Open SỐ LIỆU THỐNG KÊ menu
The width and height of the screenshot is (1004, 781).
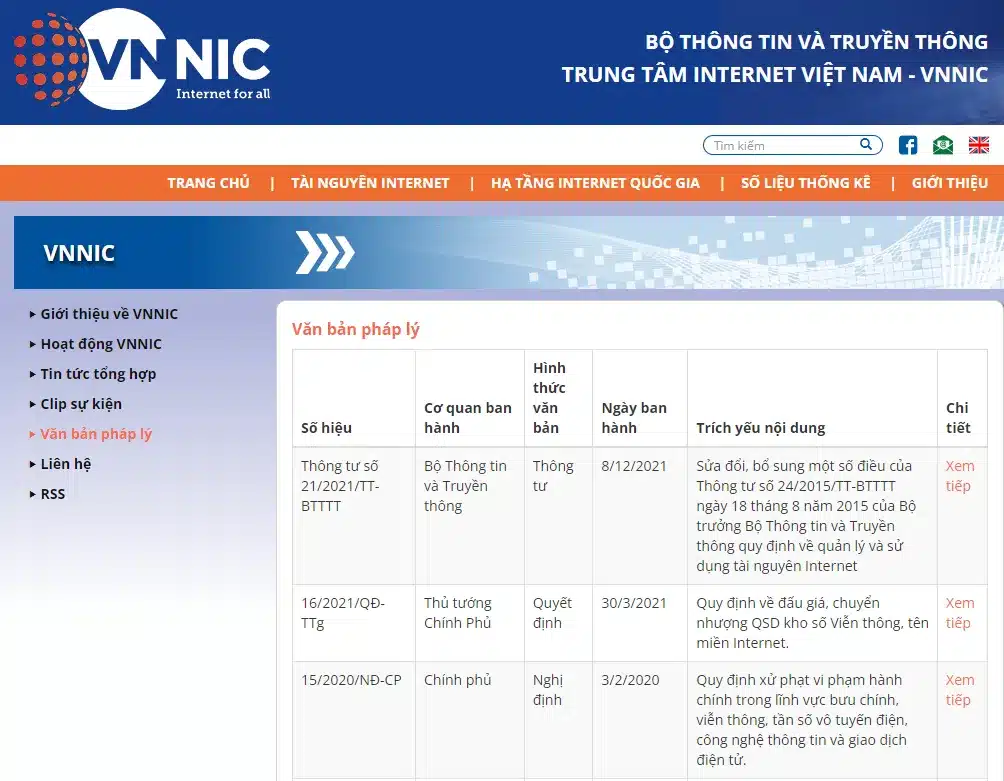pyautogui.click(x=806, y=183)
